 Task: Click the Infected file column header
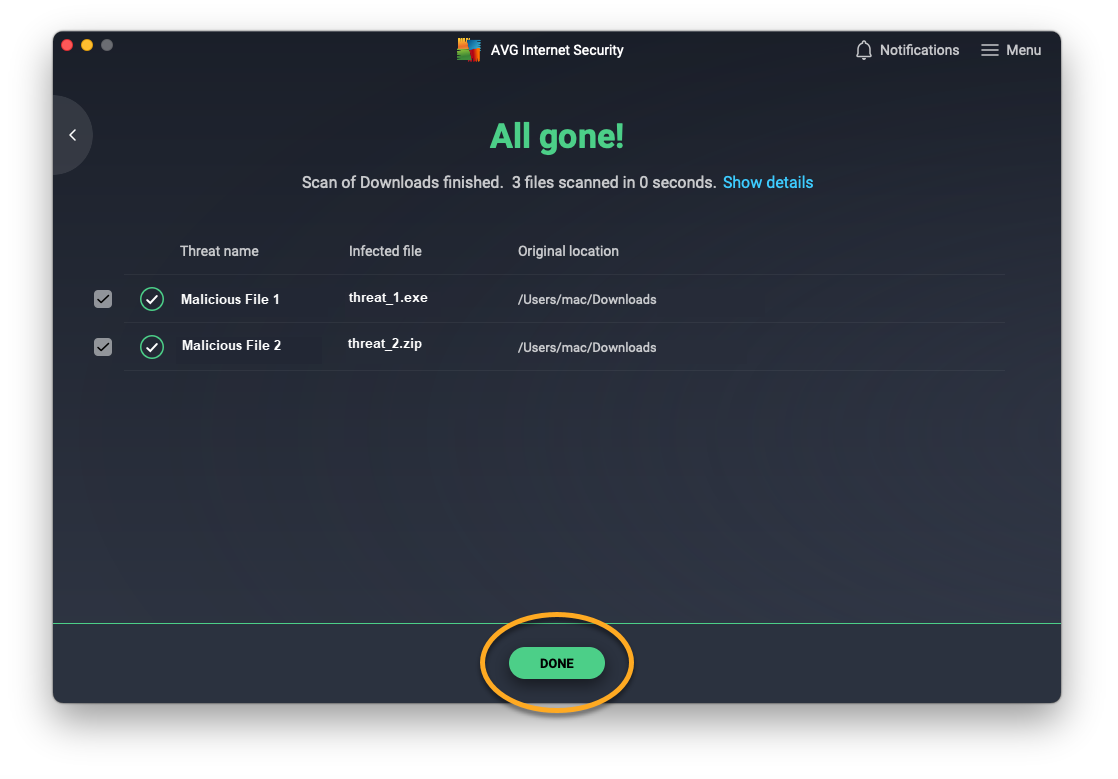click(x=385, y=251)
